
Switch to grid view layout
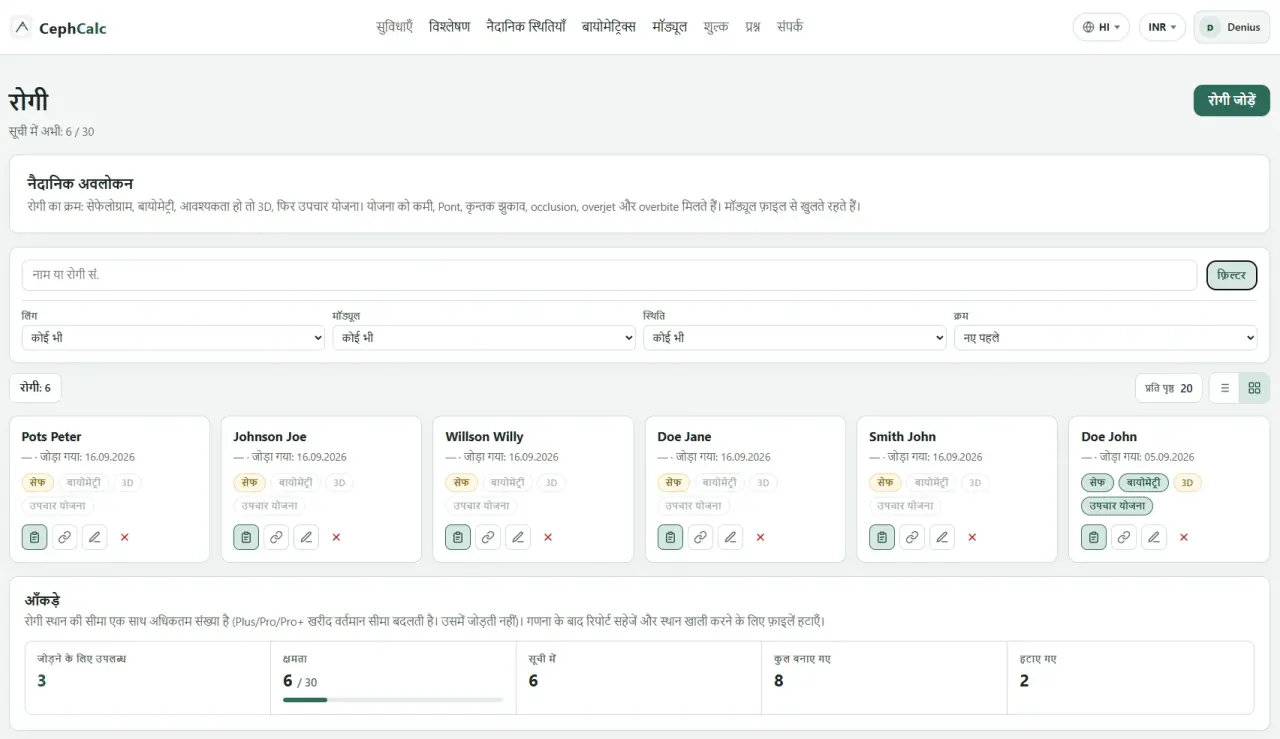pos(1255,388)
